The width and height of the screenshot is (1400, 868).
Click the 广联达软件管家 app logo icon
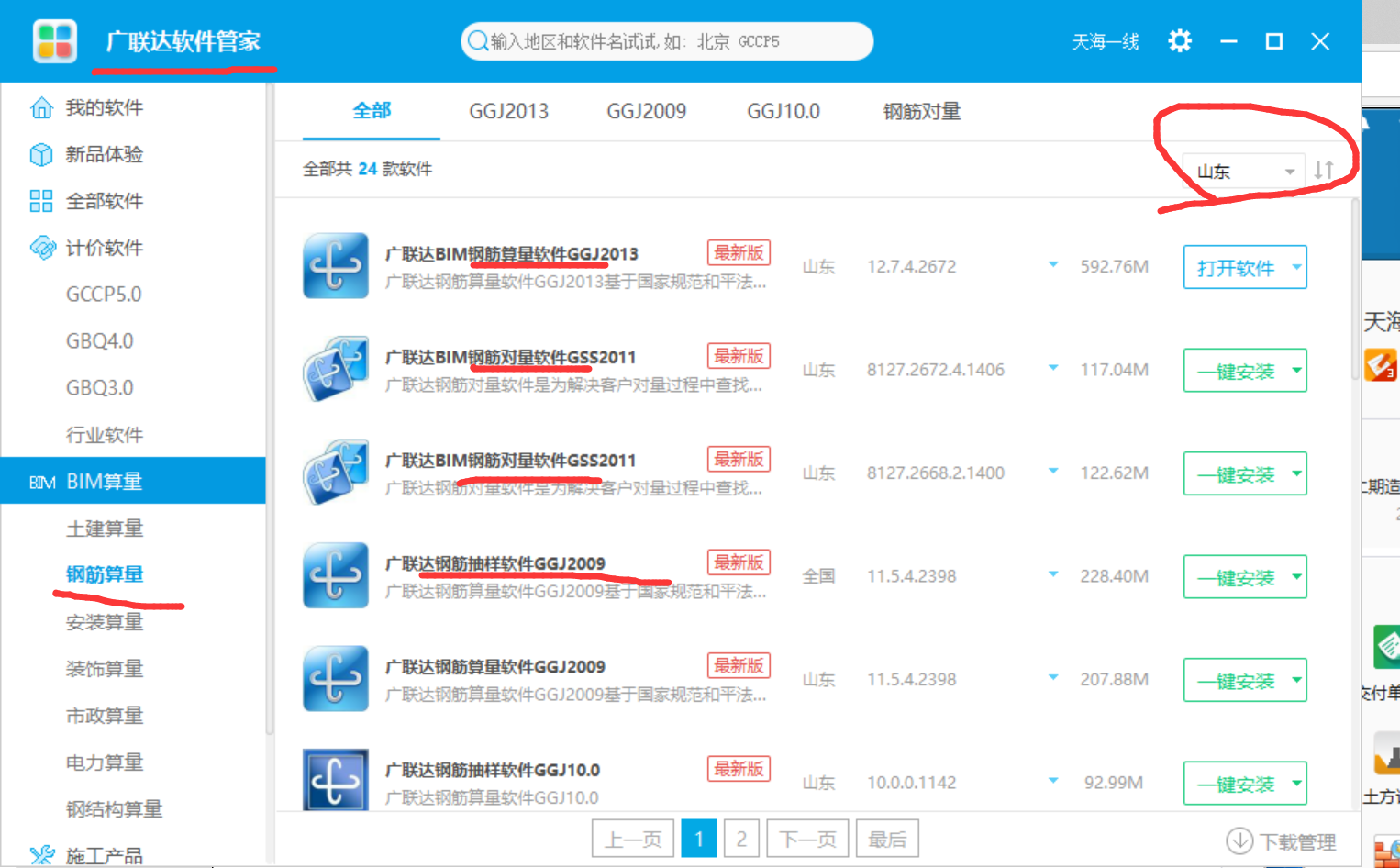(54, 40)
